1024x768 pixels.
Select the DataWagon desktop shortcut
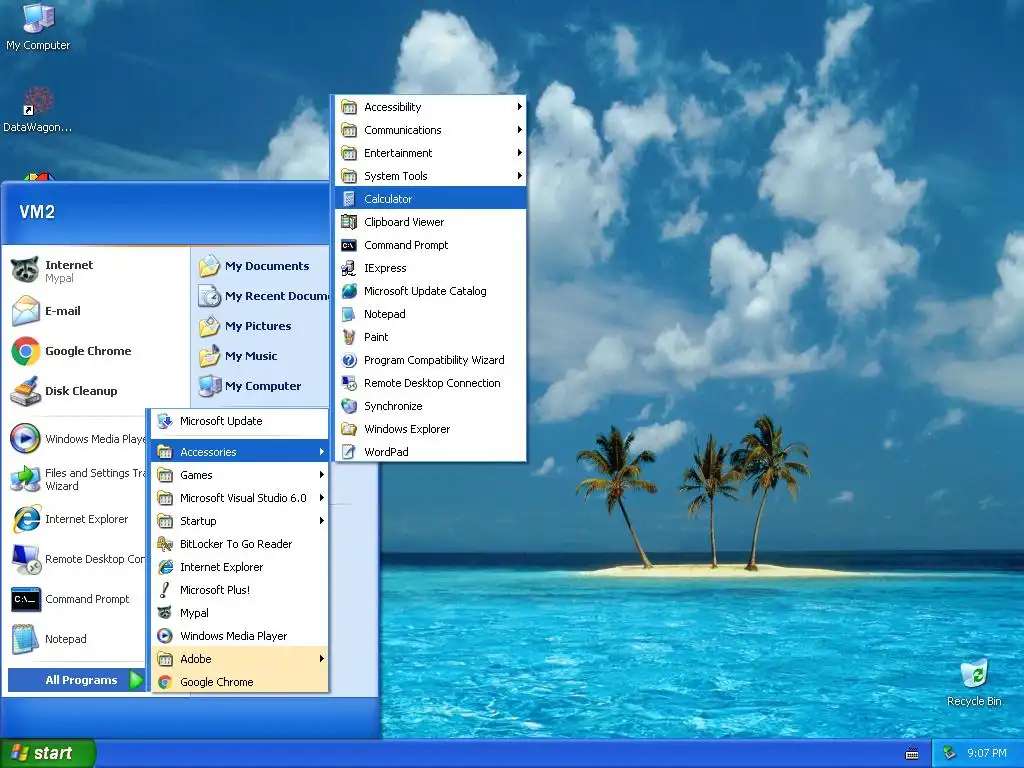pos(38,110)
